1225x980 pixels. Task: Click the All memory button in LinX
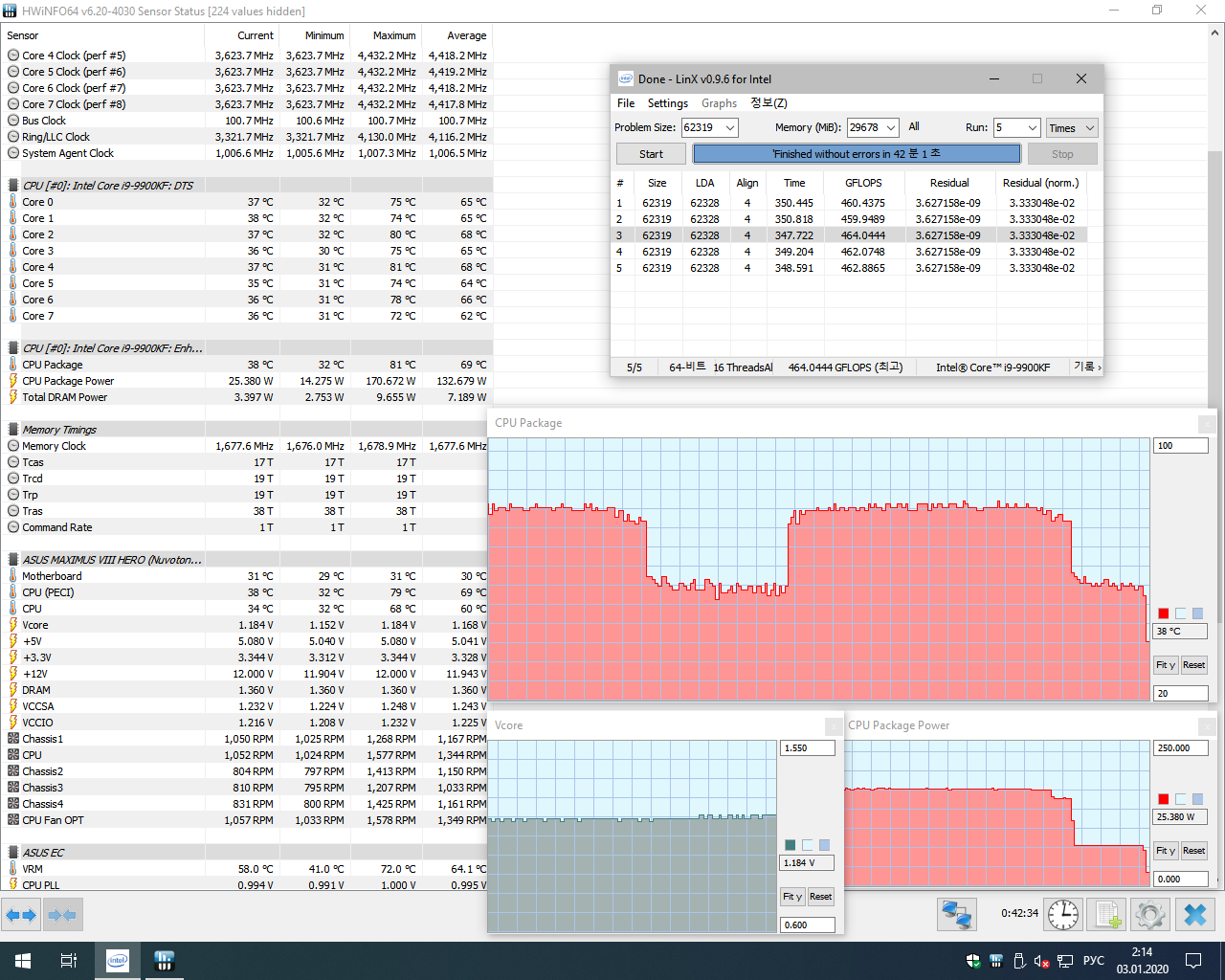click(914, 126)
